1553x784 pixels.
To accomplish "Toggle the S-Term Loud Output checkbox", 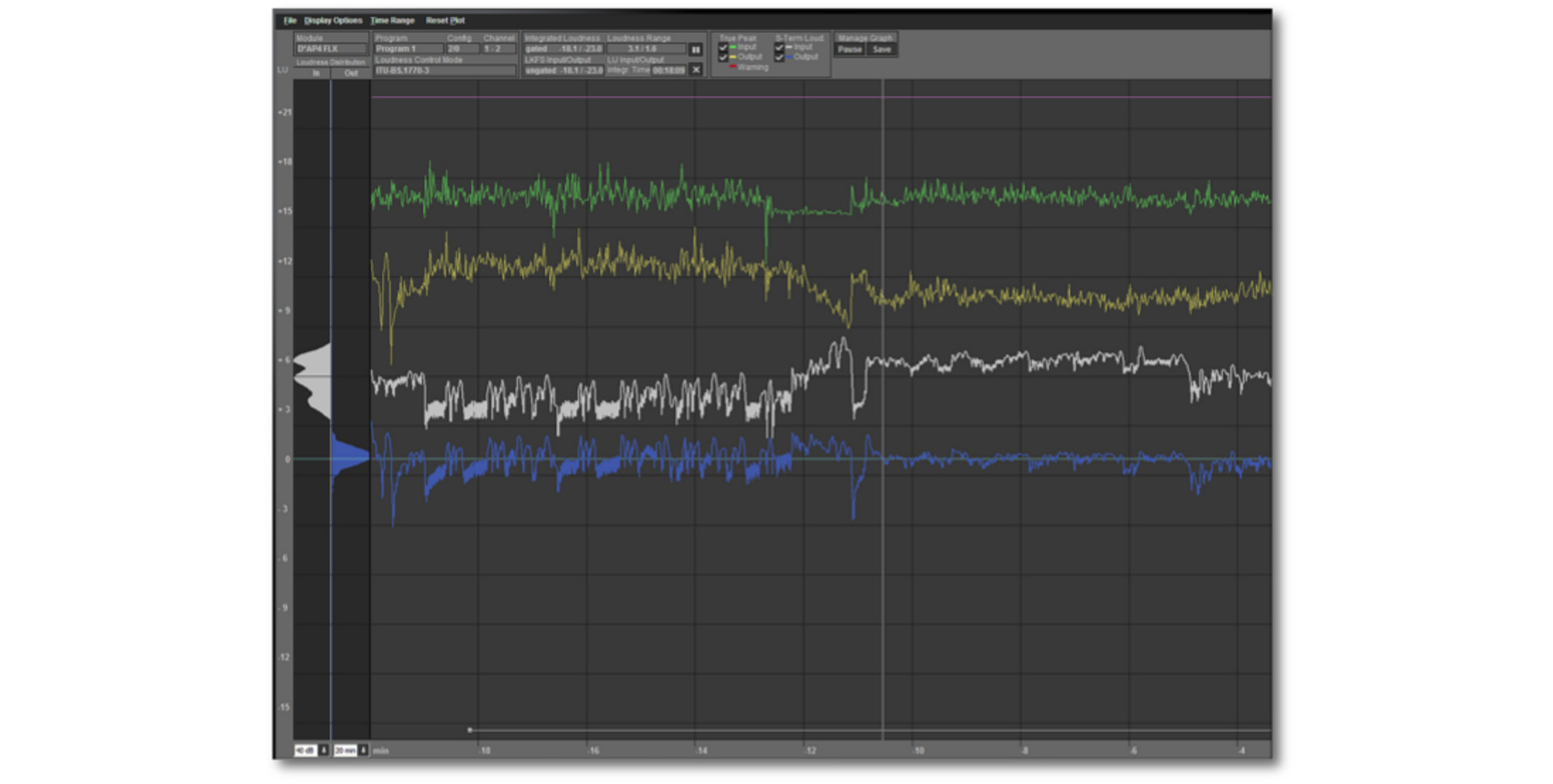I will coord(778,57).
